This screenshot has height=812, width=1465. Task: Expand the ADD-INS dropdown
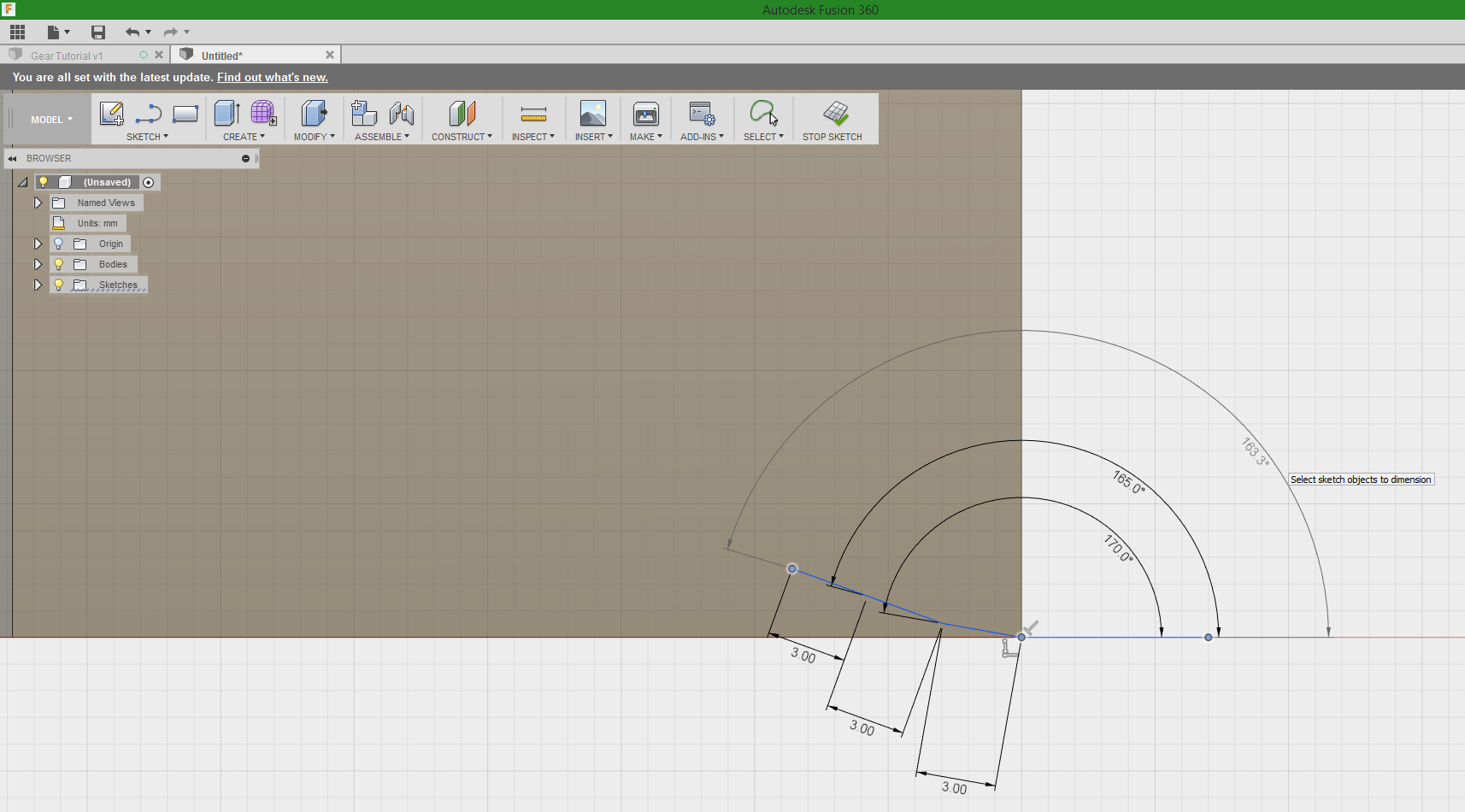coord(703,137)
